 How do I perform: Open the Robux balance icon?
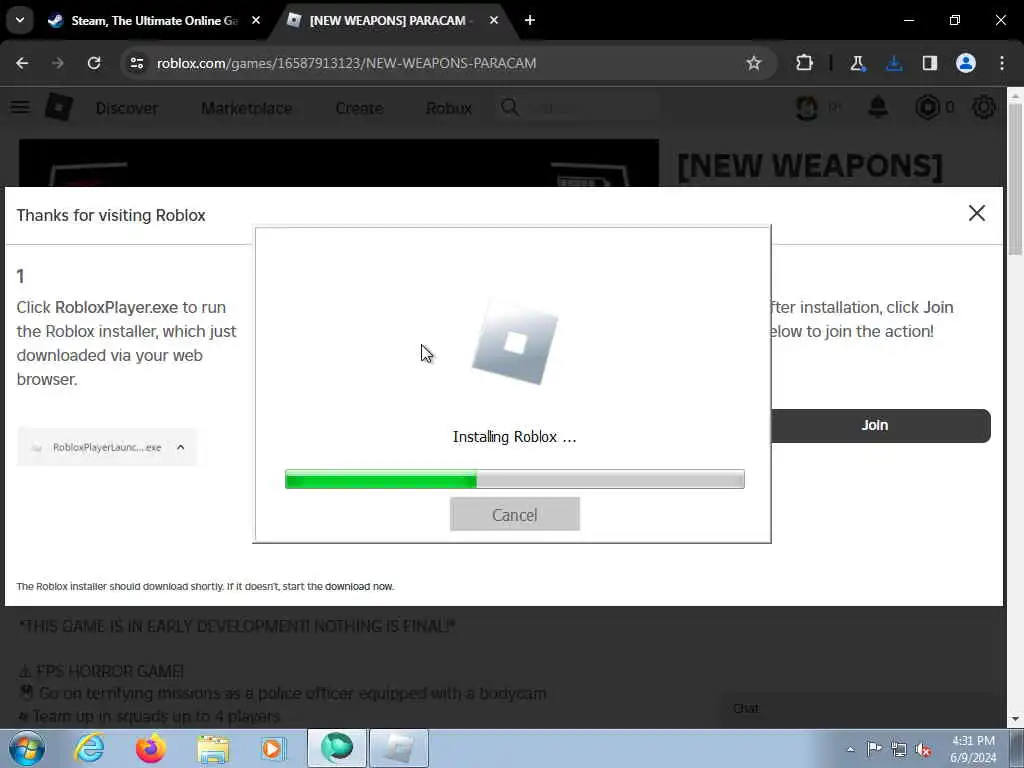tap(927, 107)
